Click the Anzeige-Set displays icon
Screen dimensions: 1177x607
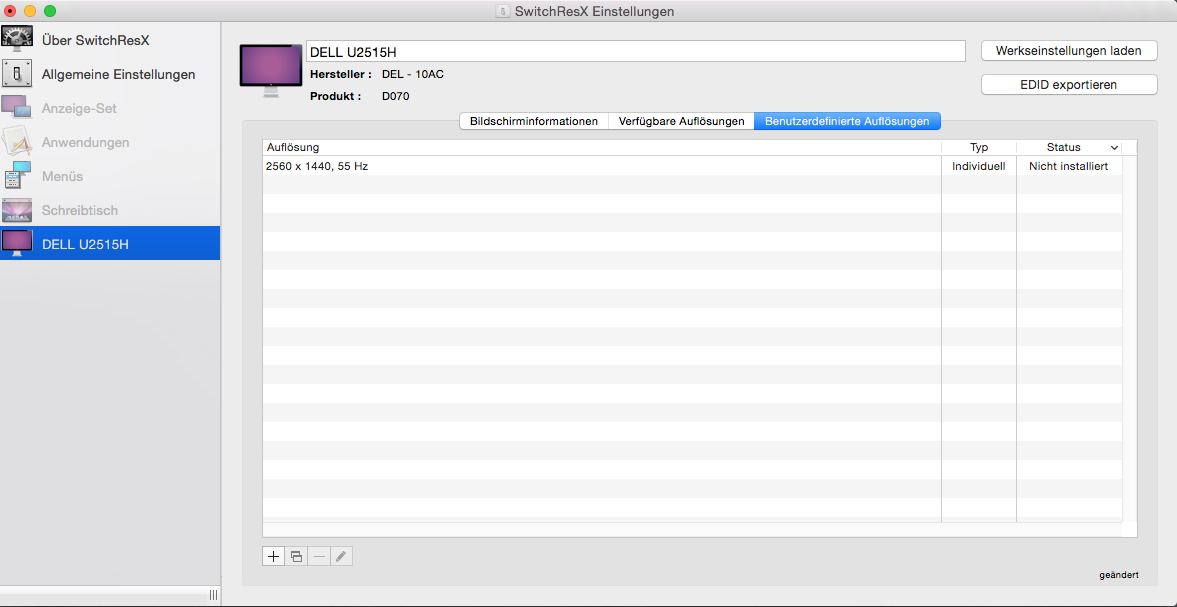(x=17, y=108)
